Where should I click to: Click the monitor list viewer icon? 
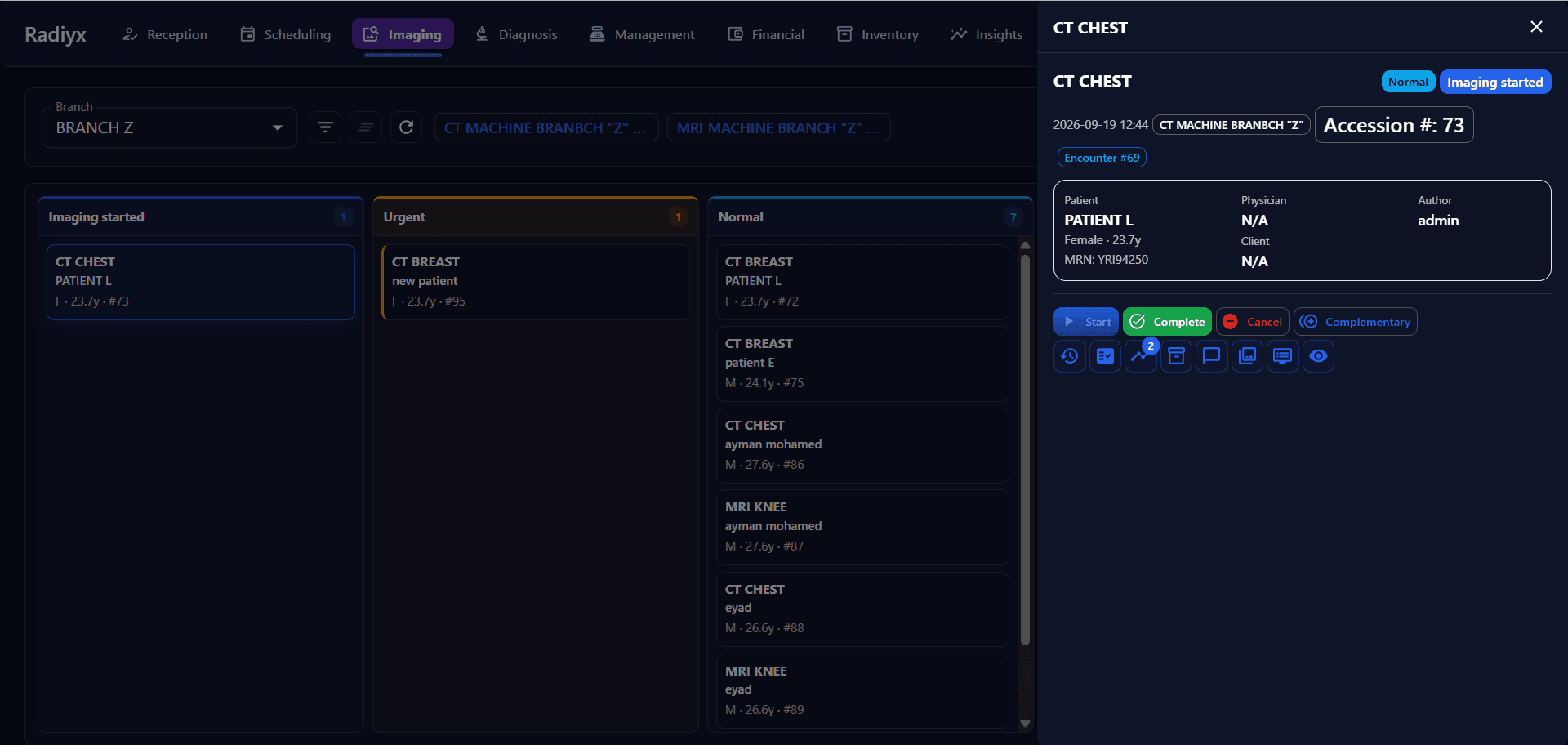[1283, 356]
